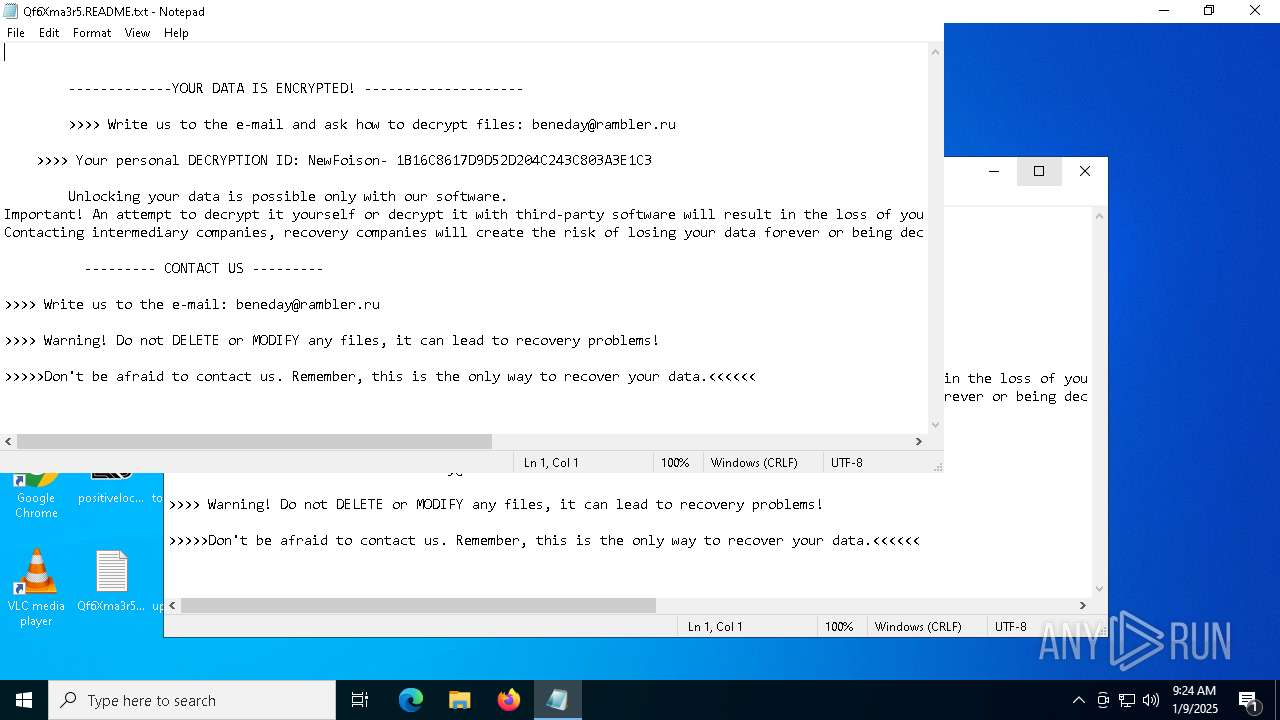Click back Notepad 'Windows (CRLF)' status
Image resolution: width=1280 pixels, height=720 pixels.
918,626
